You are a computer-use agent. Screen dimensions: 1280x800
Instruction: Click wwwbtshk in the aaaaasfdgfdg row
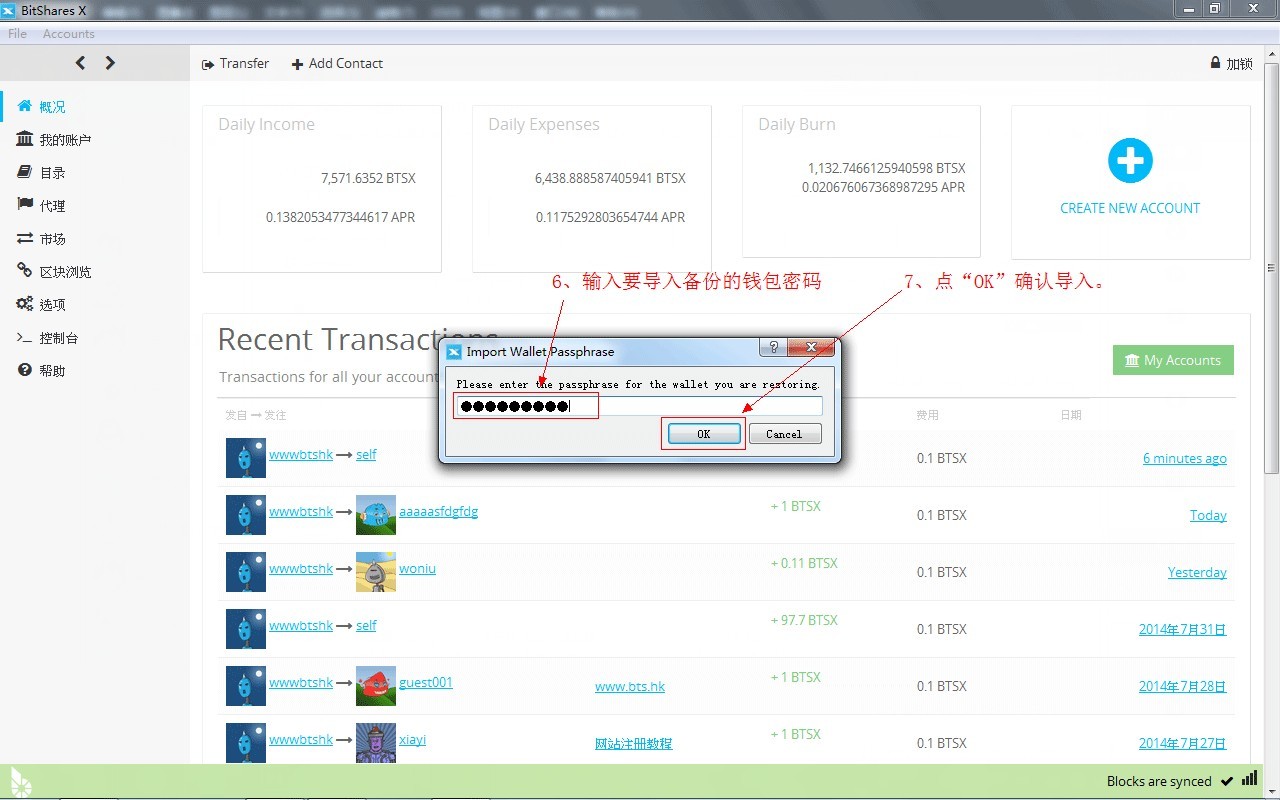[x=301, y=511]
